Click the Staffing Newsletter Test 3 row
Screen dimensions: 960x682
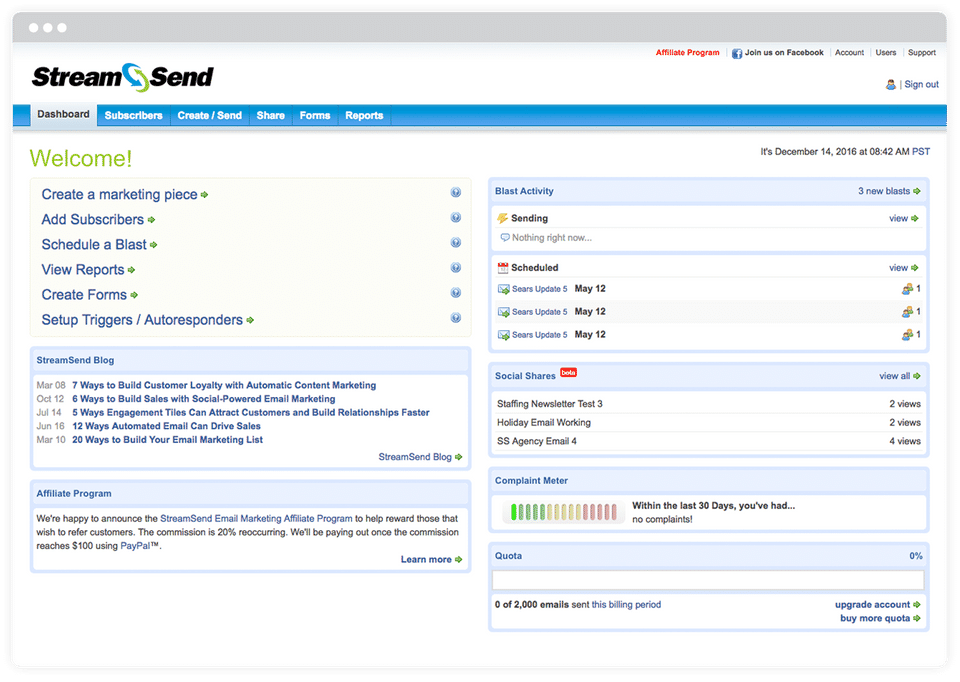point(708,404)
